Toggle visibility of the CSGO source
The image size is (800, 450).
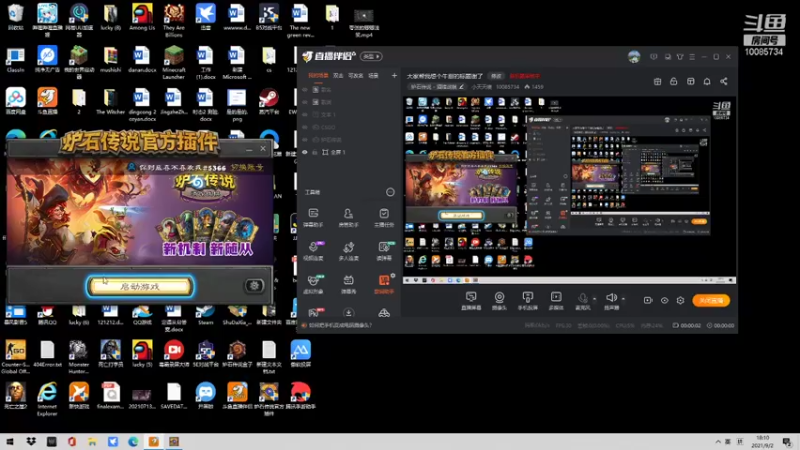click(x=305, y=127)
